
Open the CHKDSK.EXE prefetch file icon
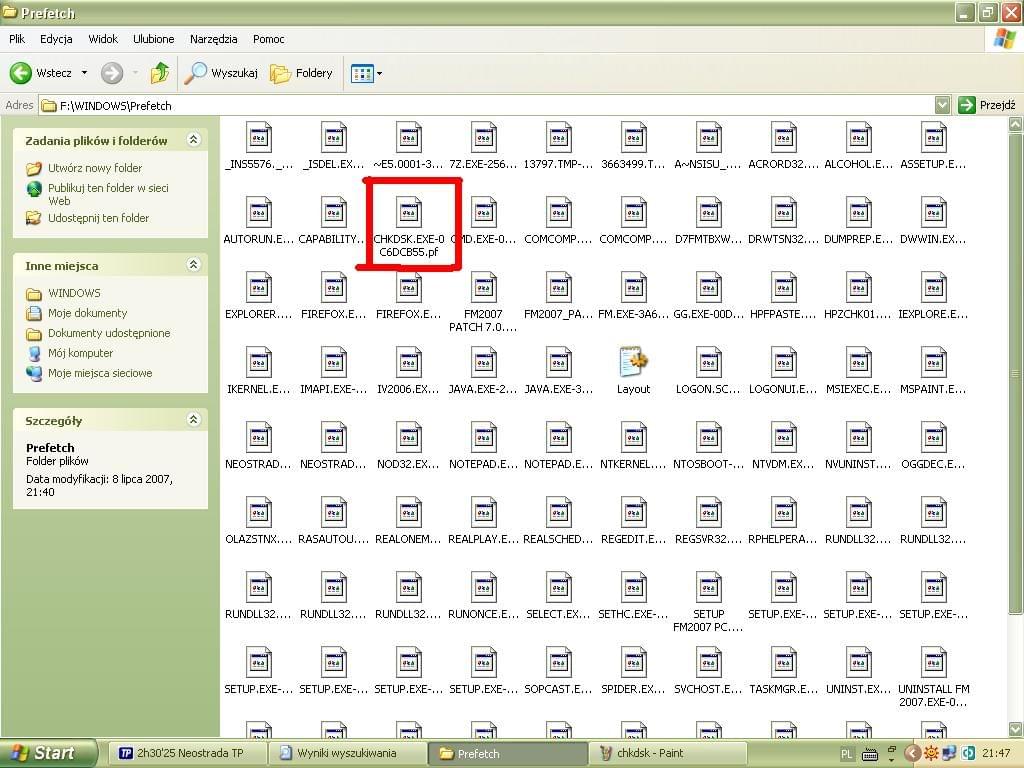(409, 212)
